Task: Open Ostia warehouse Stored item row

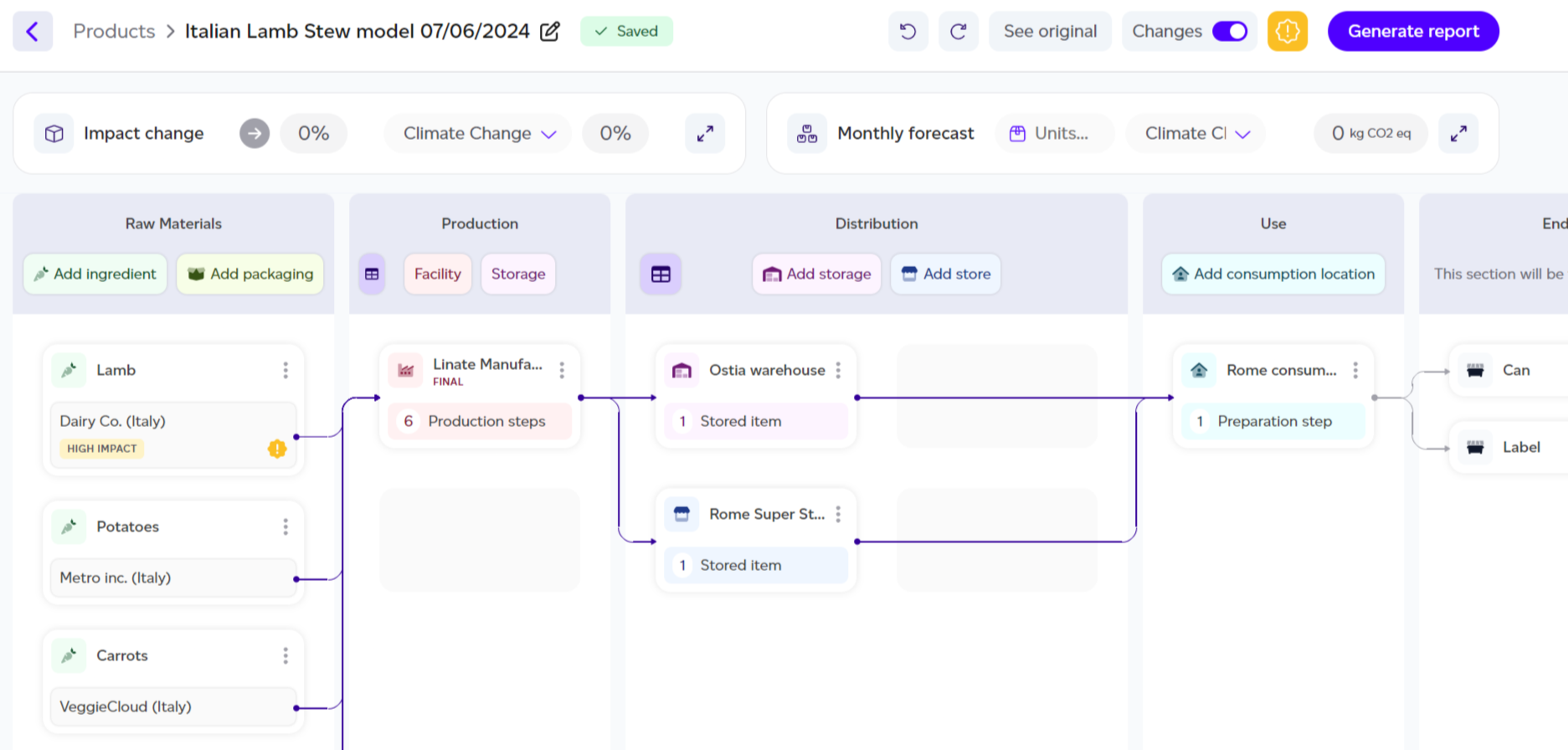Action: tap(756, 421)
